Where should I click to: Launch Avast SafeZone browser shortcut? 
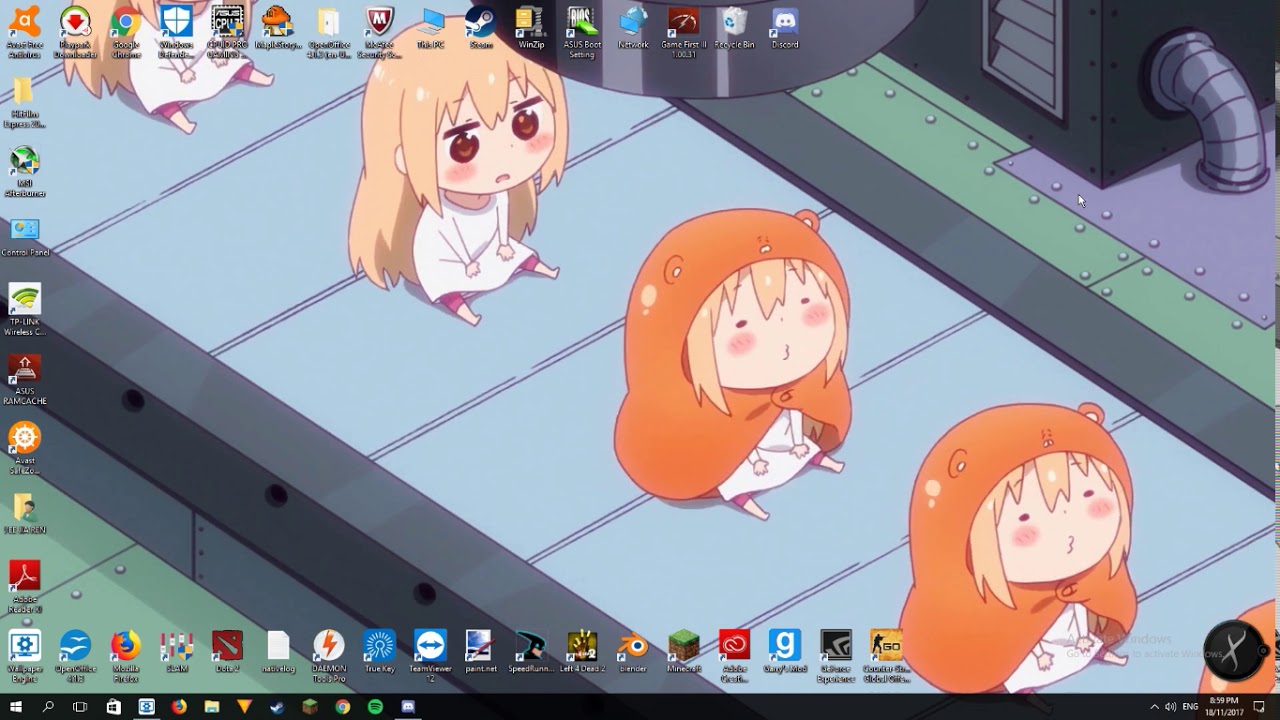24,448
